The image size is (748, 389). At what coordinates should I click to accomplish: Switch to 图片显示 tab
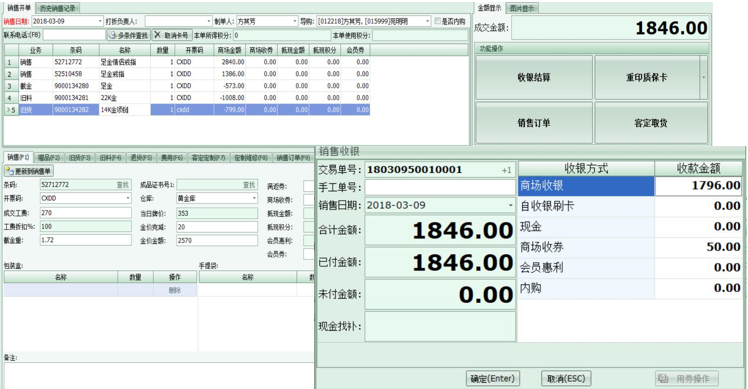(522, 9)
